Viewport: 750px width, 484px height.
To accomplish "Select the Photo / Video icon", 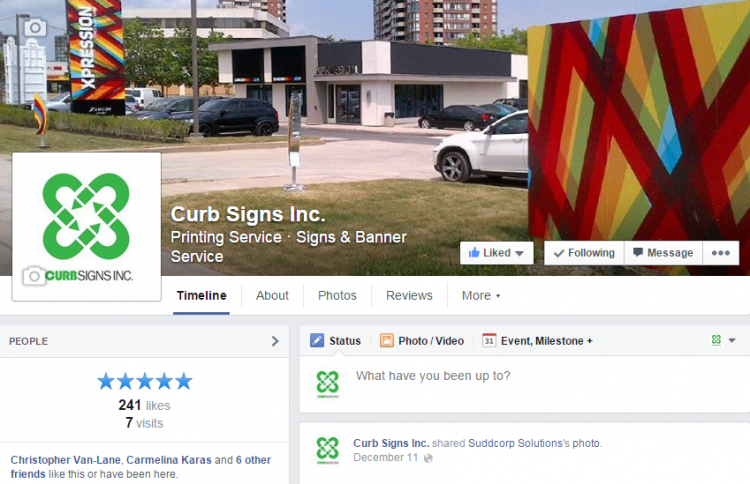I will (386, 341).
